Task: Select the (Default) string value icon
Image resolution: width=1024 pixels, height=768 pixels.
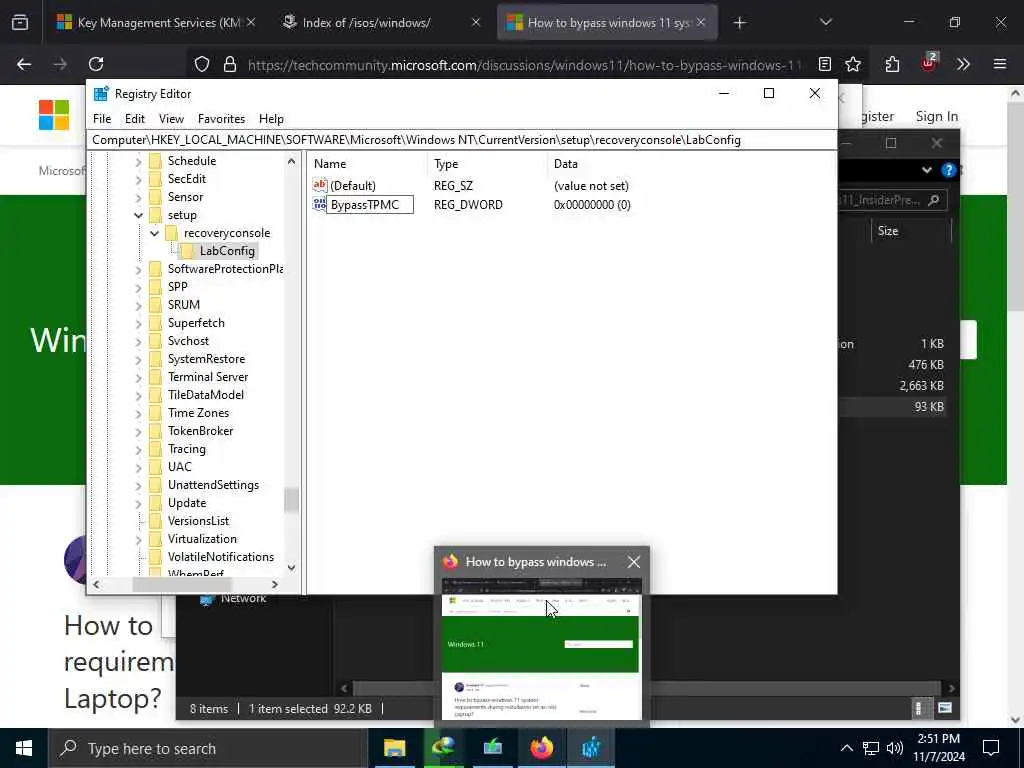Action: pos(319,185)
